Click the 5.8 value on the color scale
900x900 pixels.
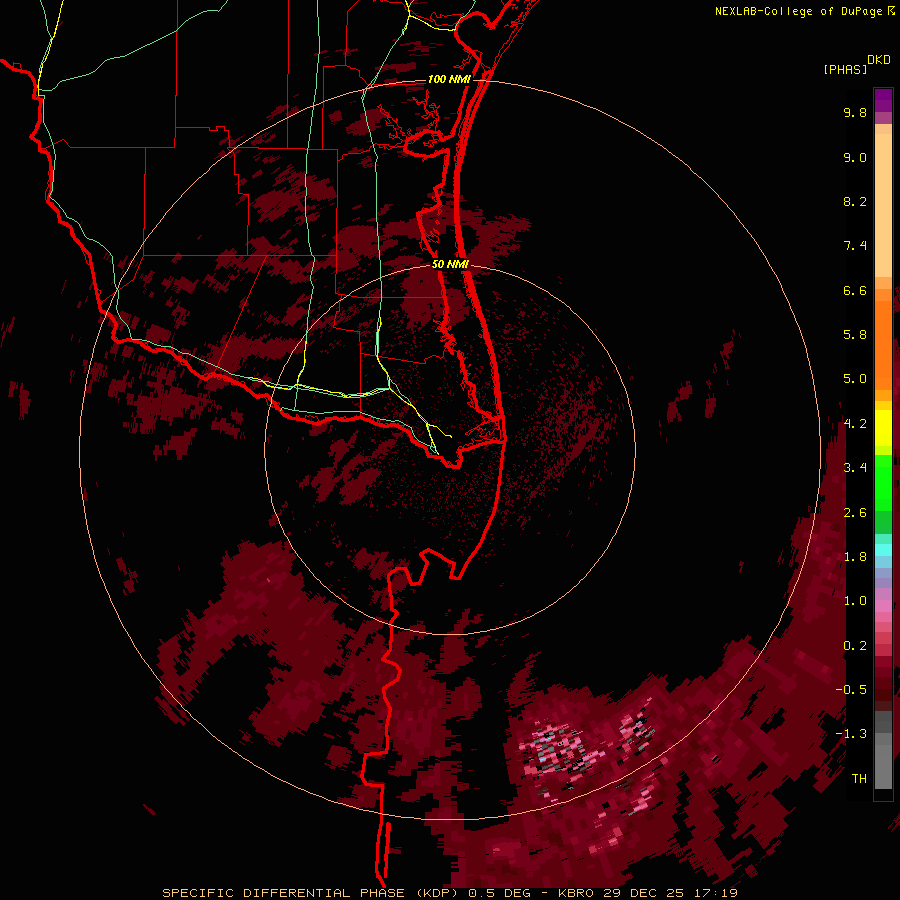pyautogui.click(x=855, y=334)
